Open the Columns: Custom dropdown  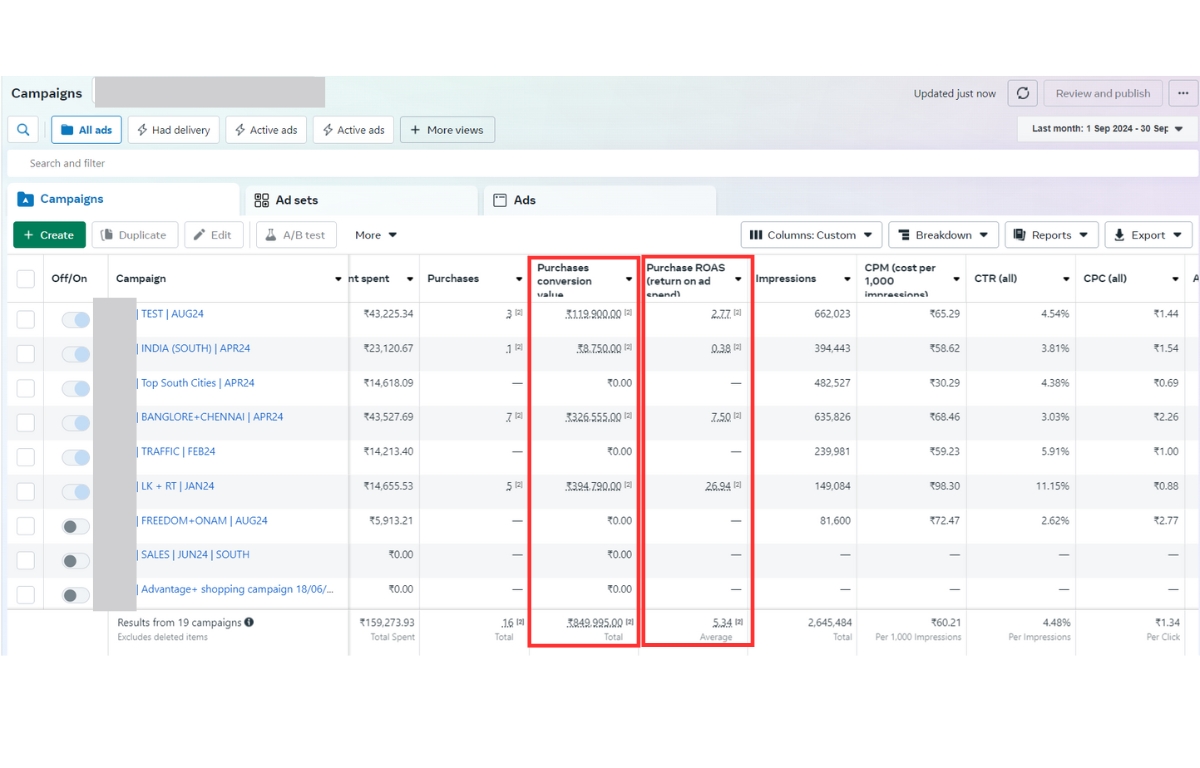tap(811, 235)
